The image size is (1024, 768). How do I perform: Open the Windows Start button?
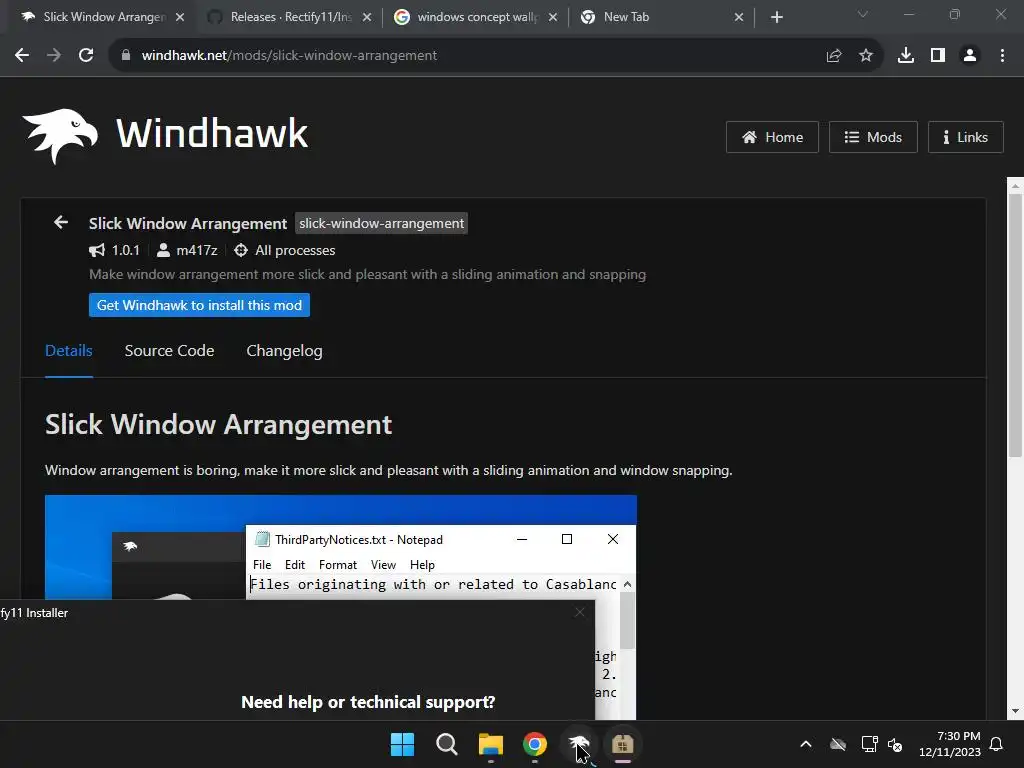point(402,744)
